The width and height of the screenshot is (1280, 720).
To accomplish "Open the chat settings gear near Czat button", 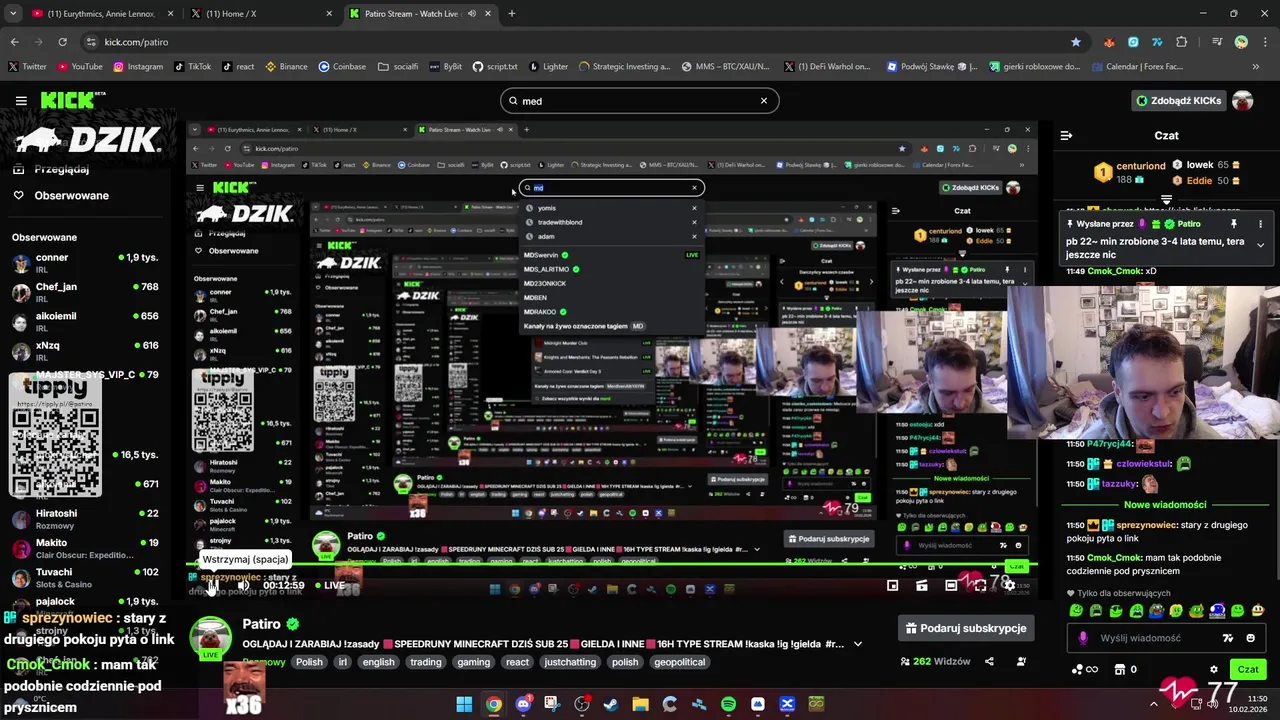I will 1214,670.
